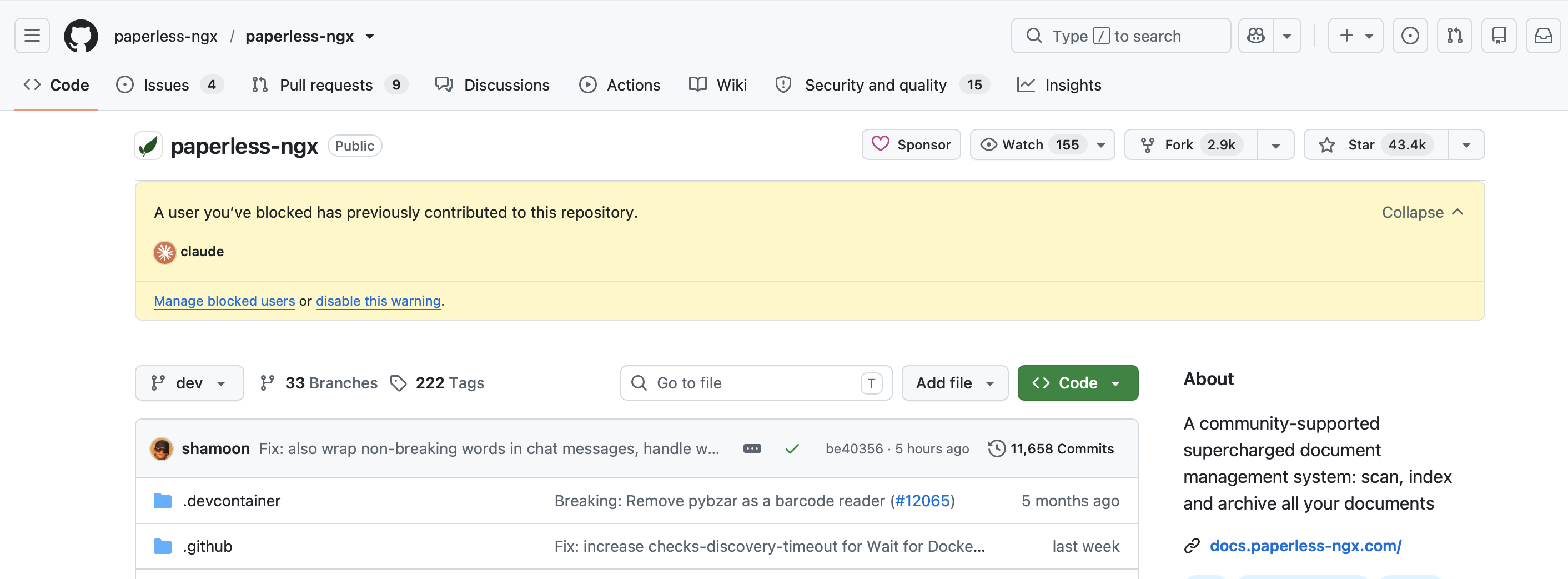Switch to Security and quality tab

pyautogui.click(x=882, y=84)
